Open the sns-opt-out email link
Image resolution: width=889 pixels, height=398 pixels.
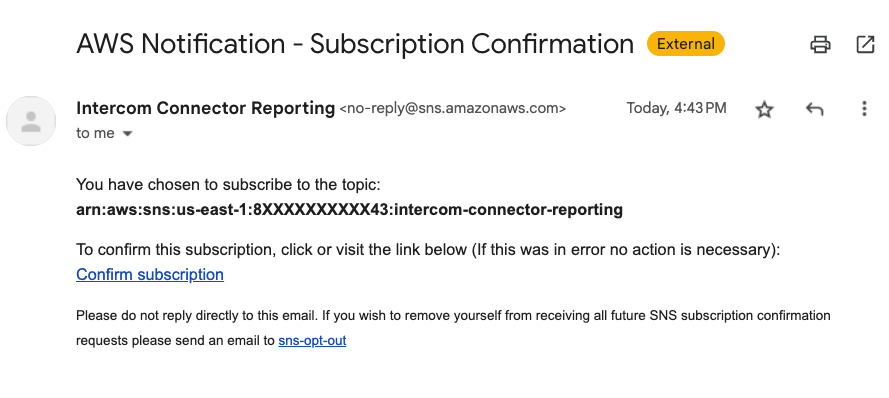312,341
